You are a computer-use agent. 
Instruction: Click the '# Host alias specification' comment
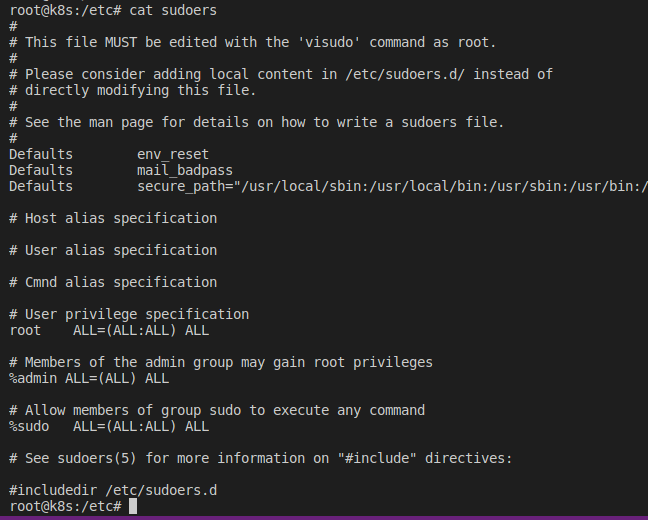click(x=113, y=218)
